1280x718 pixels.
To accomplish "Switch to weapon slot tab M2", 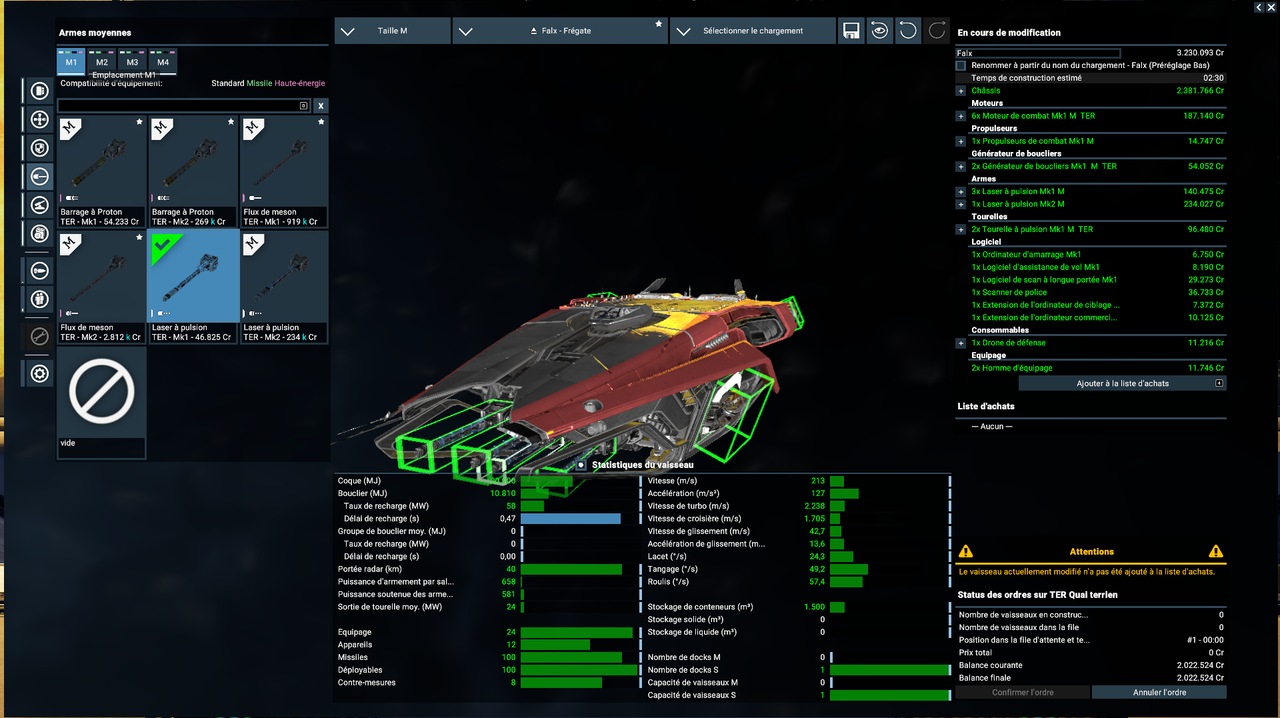I will coord(102,61).
